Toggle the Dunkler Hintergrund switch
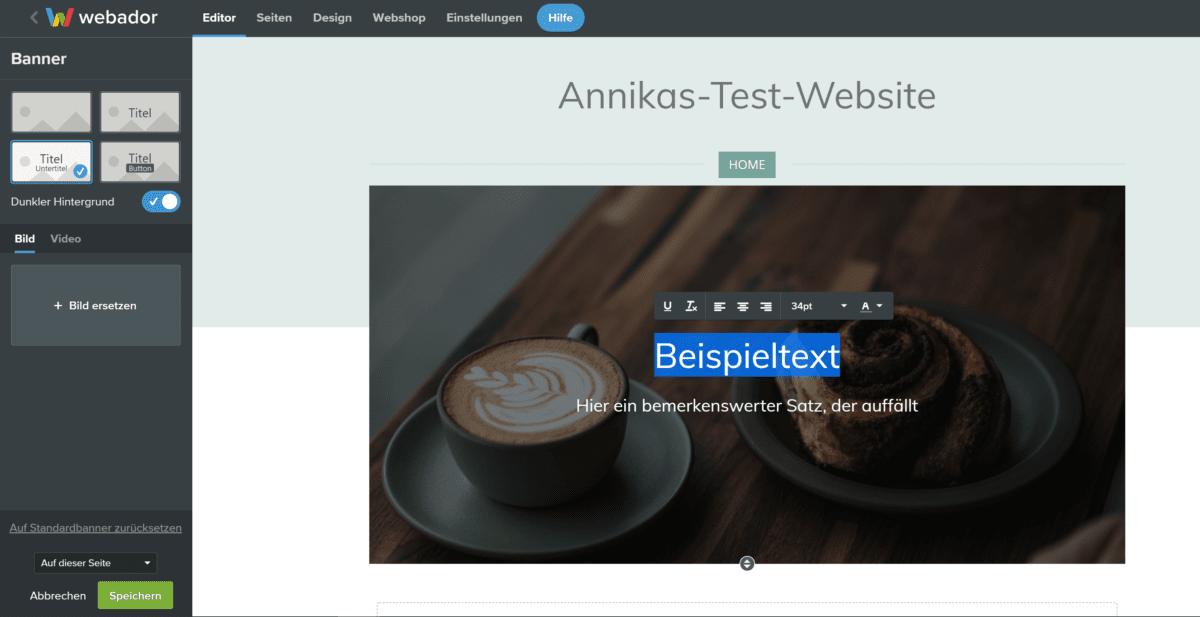This screenshot has width=1200, height=617. click(161, 202)
